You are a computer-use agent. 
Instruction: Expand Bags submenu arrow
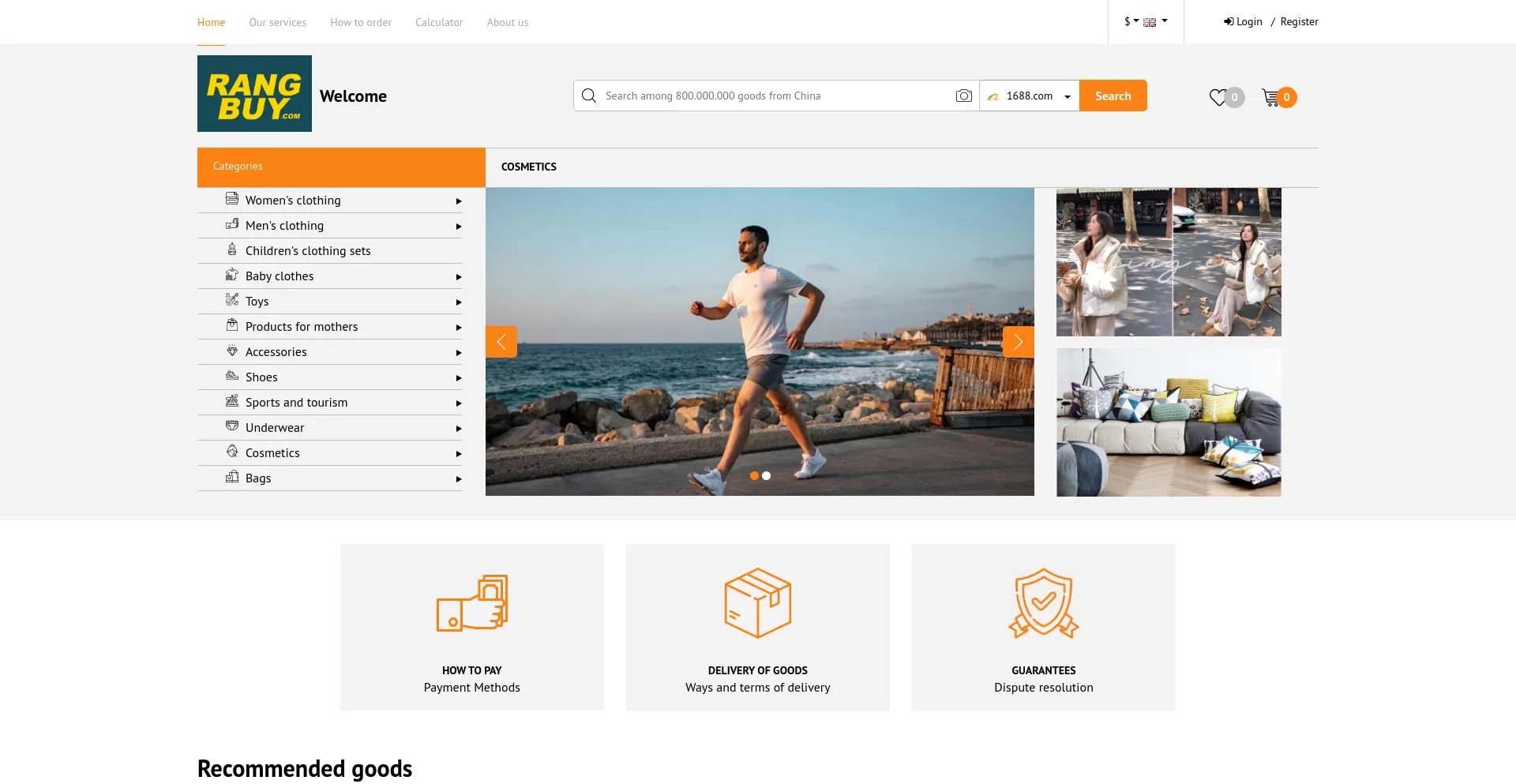click(459, 479)
